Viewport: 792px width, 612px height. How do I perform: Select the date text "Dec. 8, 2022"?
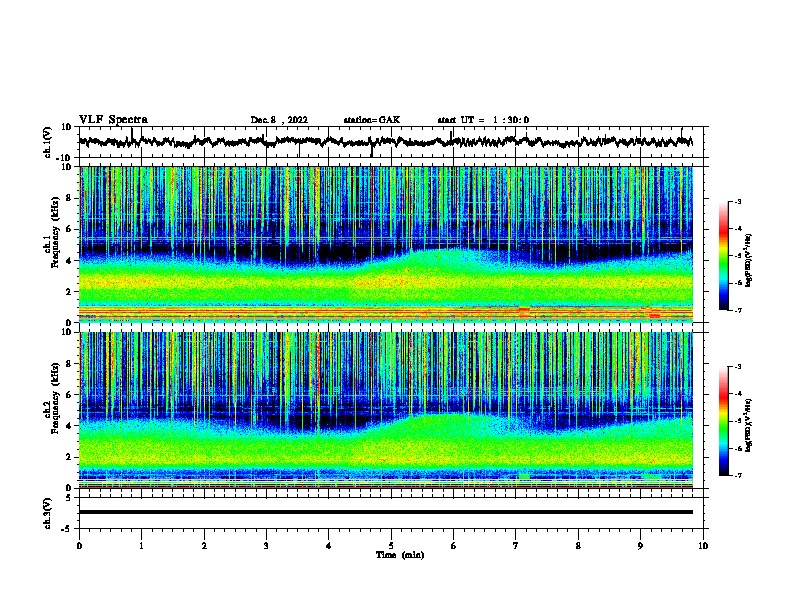pyautogui.click(x=279, y=120)
